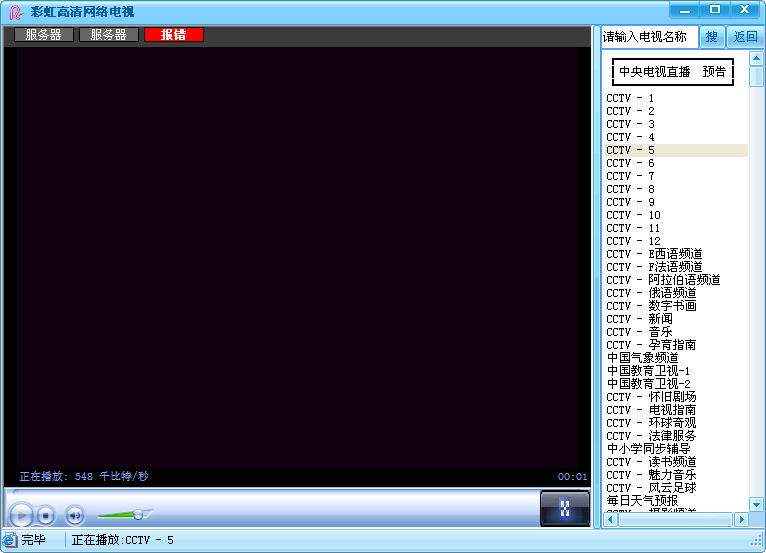Screen dimensions: 766x553
Task: Select CCTV - 新闻 channel
Action: click(638, 319)
